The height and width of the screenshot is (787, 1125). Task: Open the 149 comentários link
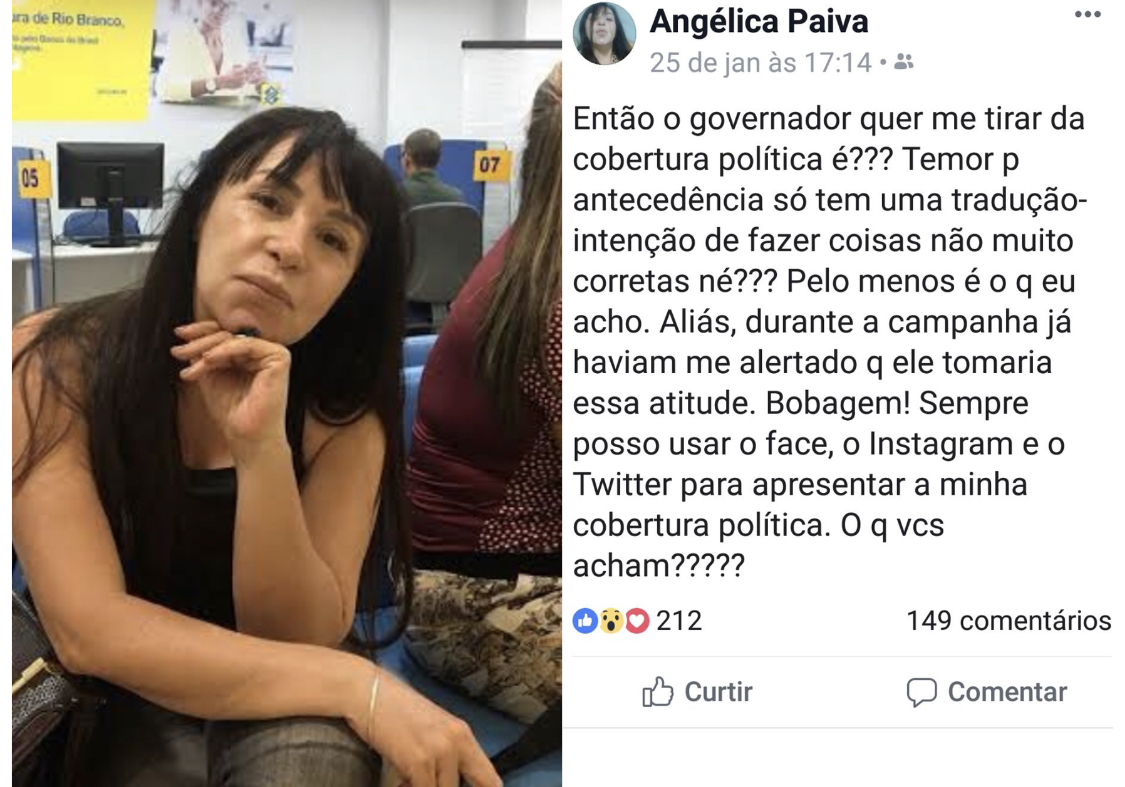coord(1009,621)
